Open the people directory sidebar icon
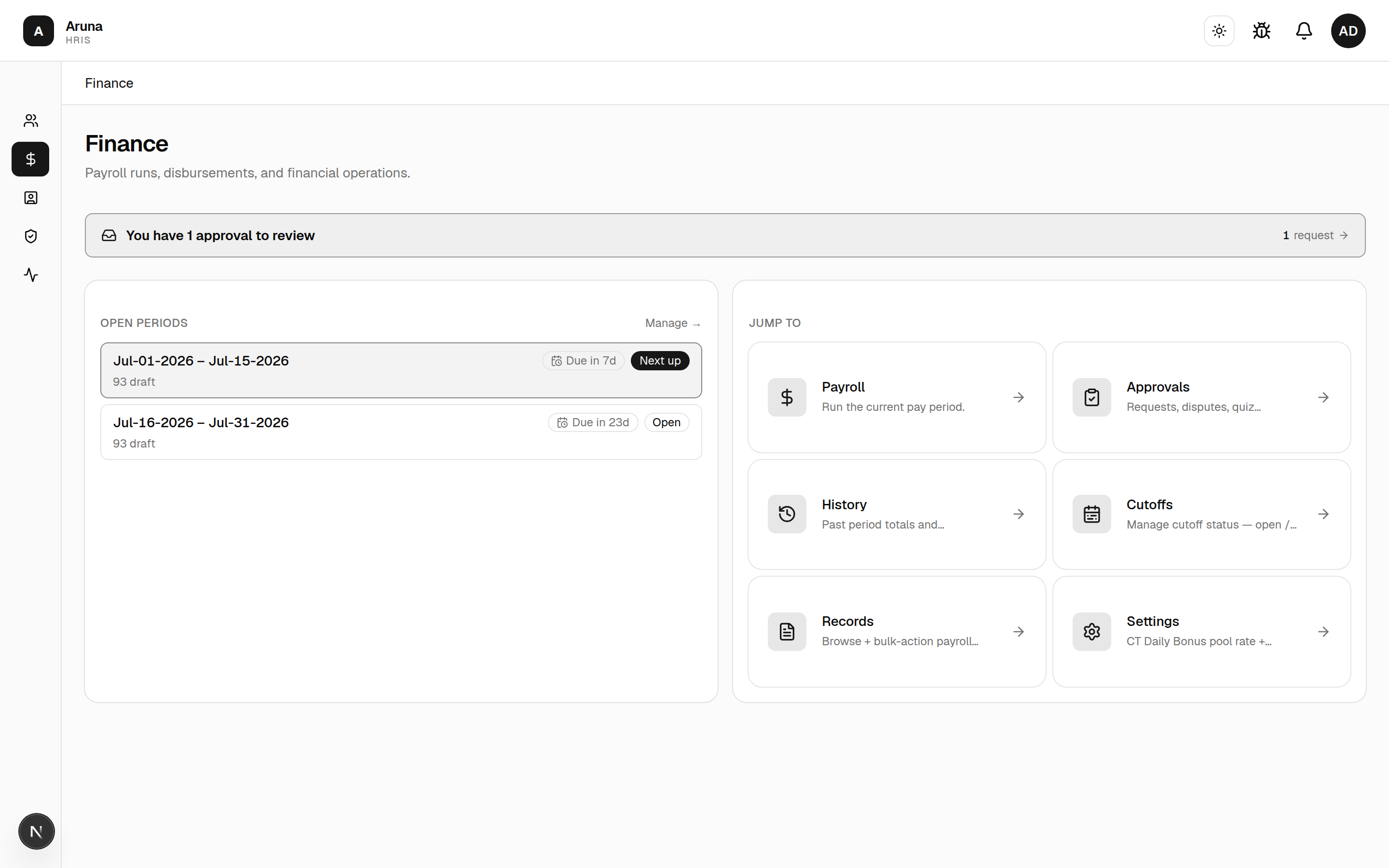The image size is (1389, 868). pyautogui.click(x=30, y=121)
